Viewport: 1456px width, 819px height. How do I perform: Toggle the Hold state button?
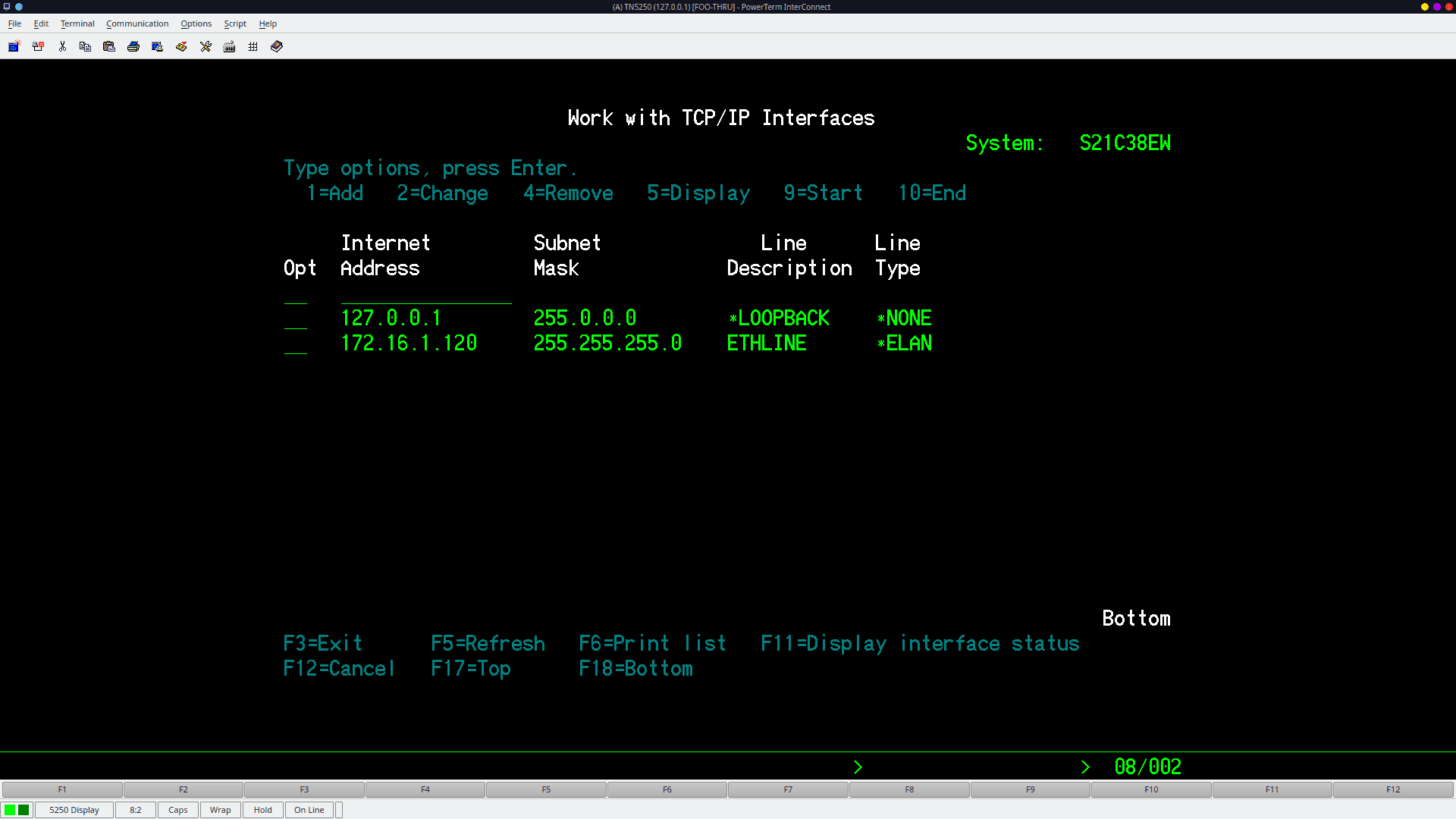click(262, 810)
